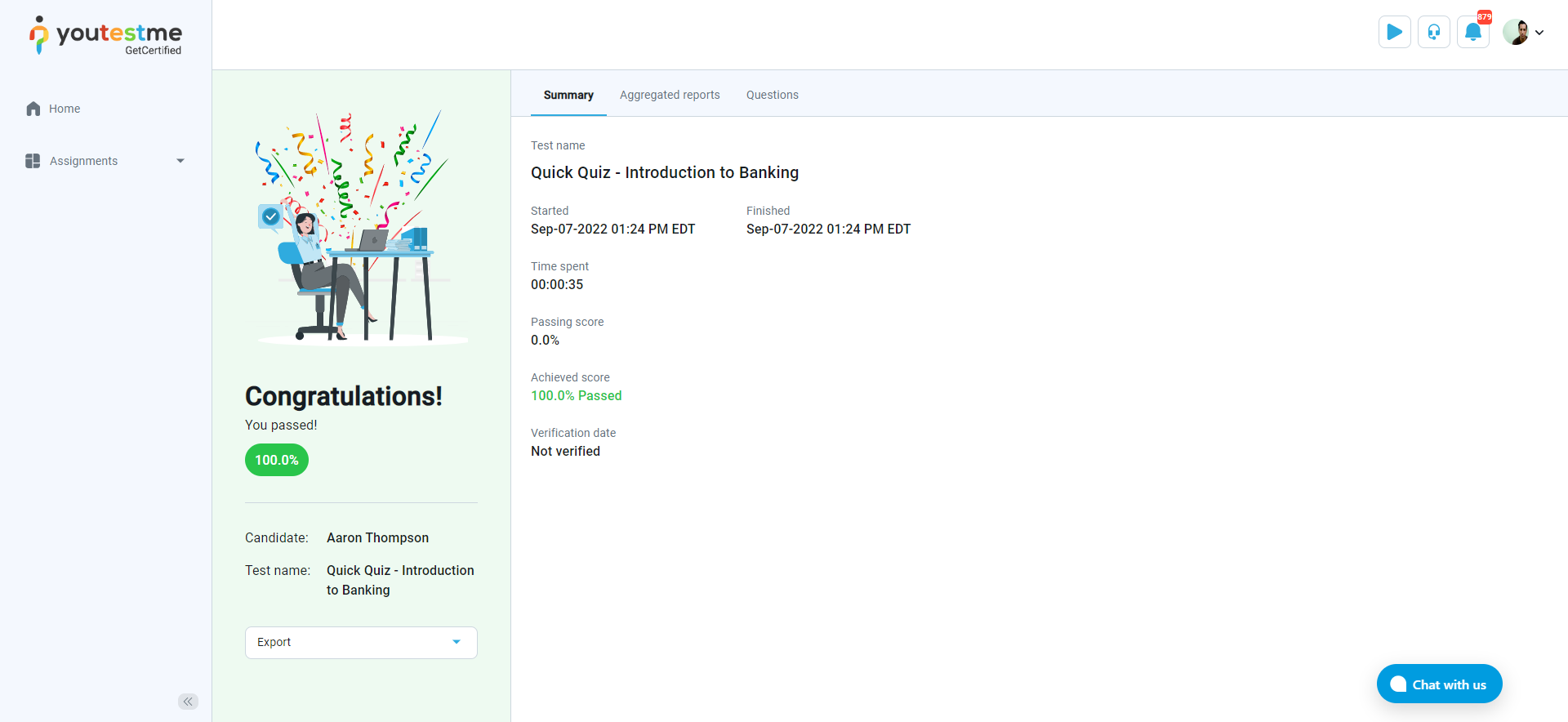Viewport: 1568px width, 722px height.
Task: Expand the Assignments menu arrow
Action: [180, 161]
